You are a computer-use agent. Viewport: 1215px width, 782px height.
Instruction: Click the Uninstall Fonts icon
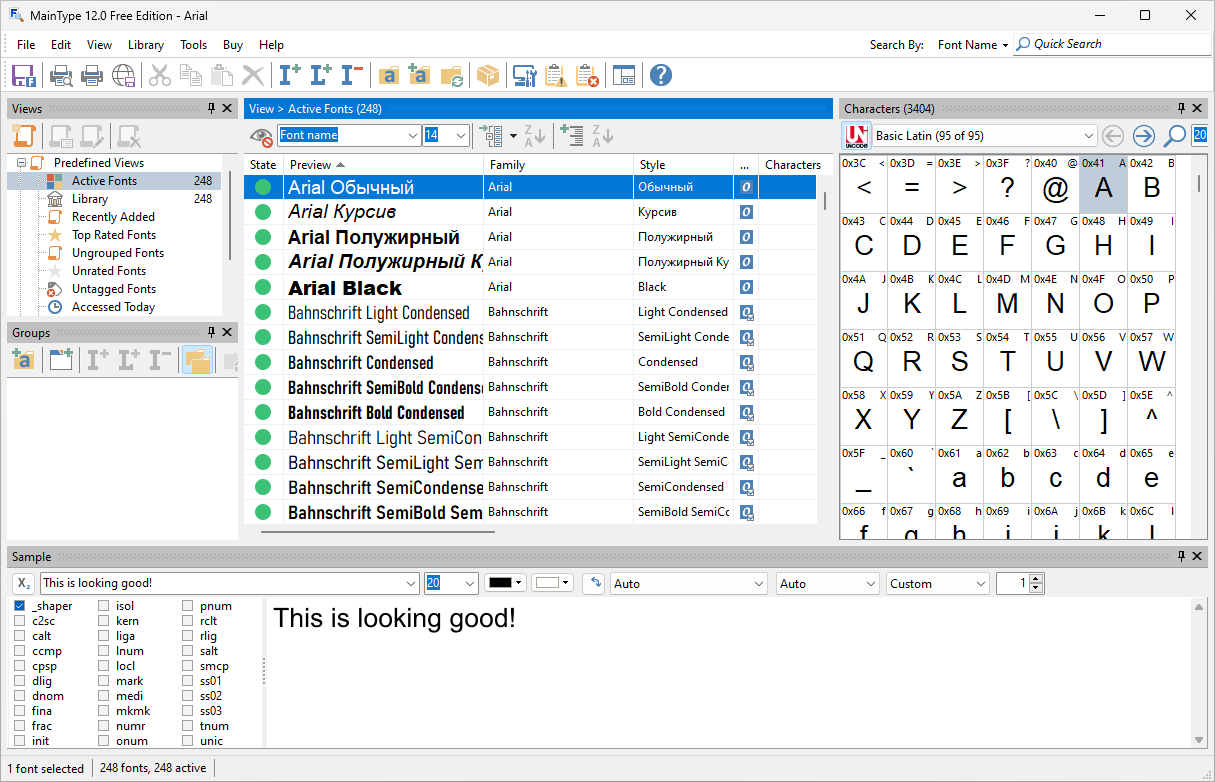click(x=351, y=75)
